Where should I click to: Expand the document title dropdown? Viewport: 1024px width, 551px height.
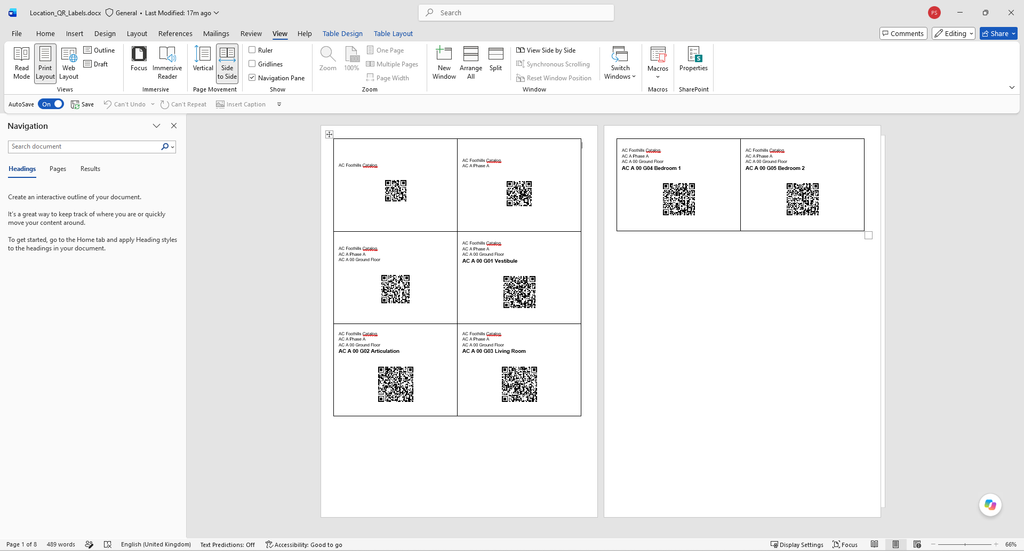coord(216,12)
